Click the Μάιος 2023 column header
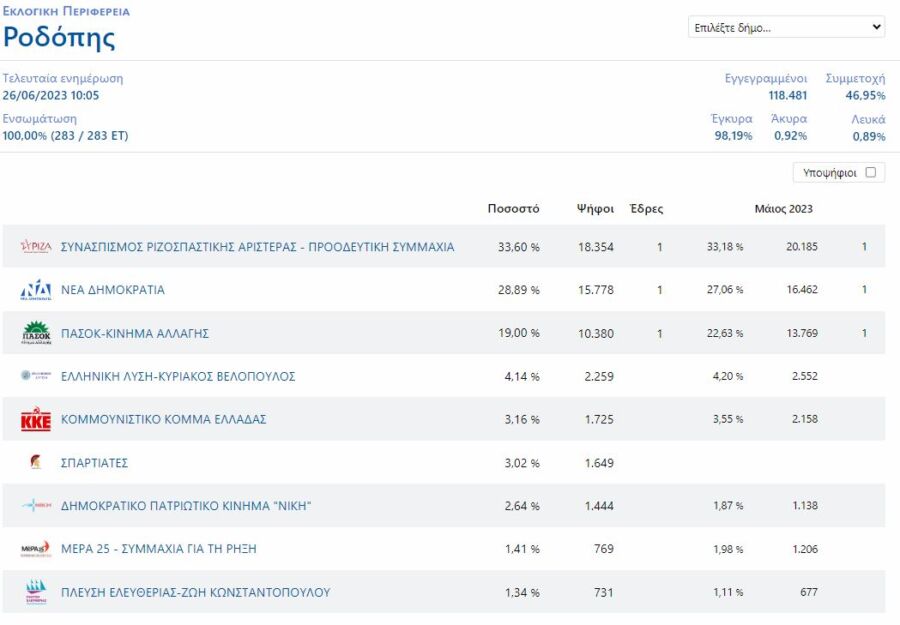This screenshot has width=900, height=625. 783,209
